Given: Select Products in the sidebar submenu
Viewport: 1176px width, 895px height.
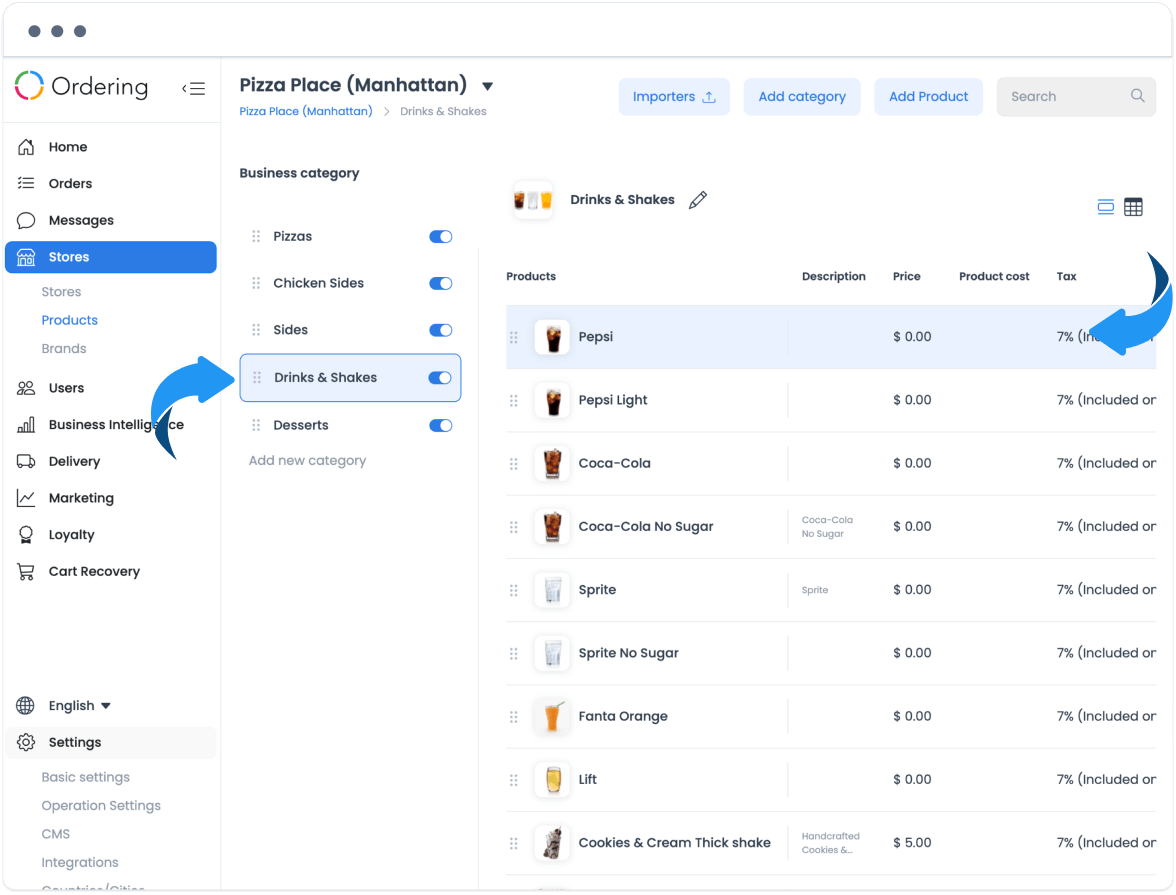Looking at the screenshot, I should coord(70,320).
